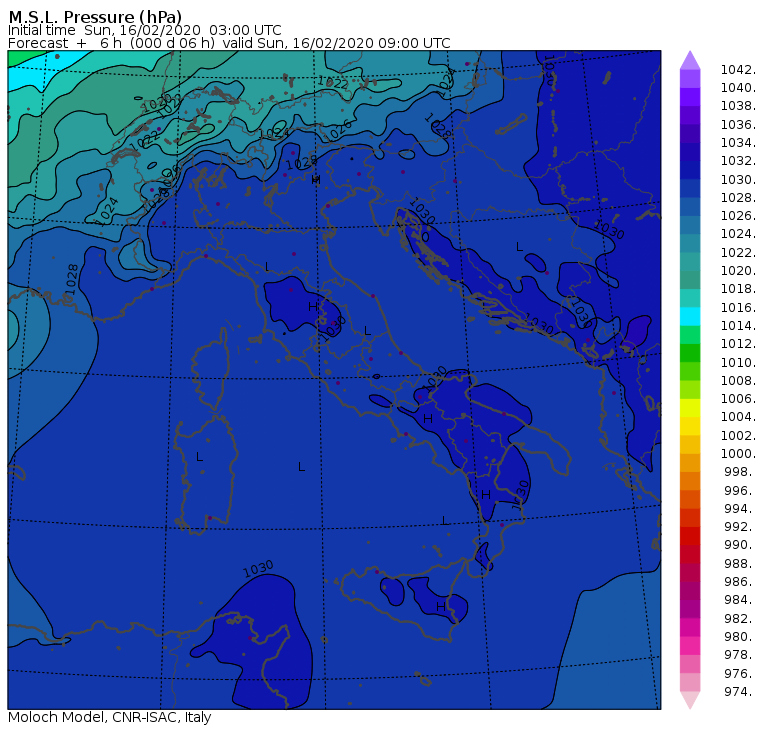Image resolution: width=760 pixels, height=731 pixels.
Task: Pick the purple swatch between 1040 and 1042
Action: 690,79
